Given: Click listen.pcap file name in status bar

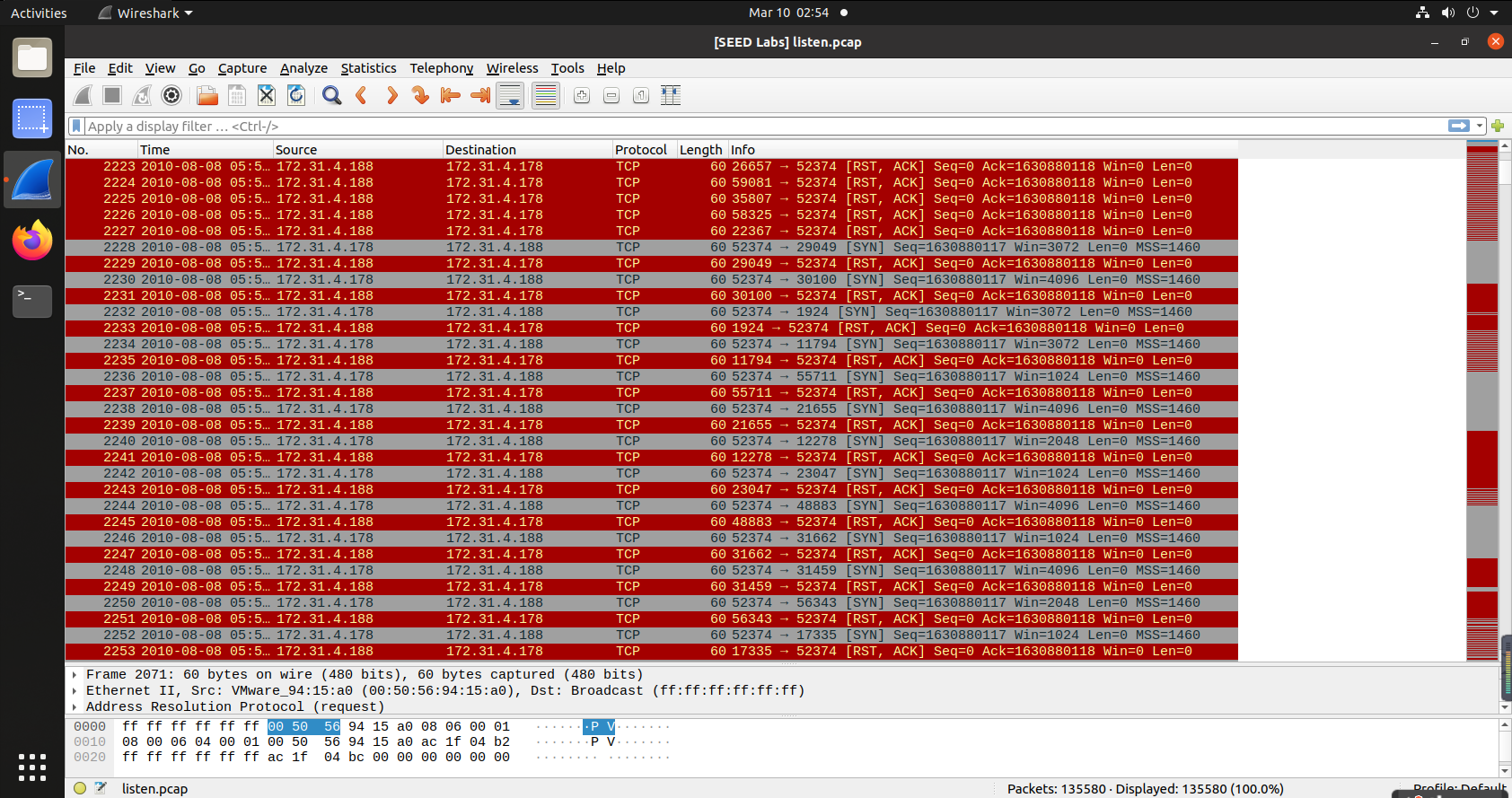Looking at the screenshot, I should 154,788.
